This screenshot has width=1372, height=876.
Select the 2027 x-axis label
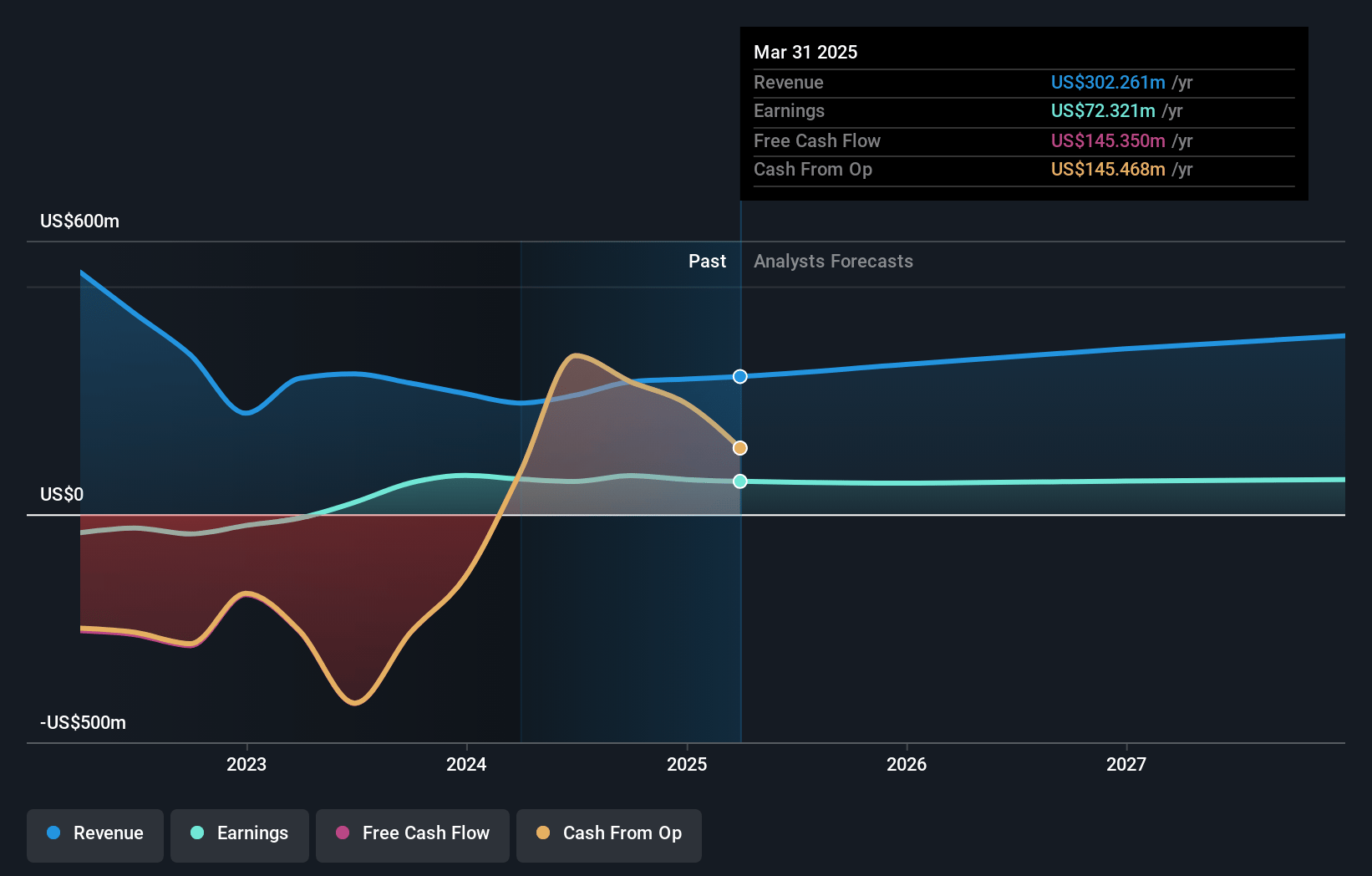click(1126, 764)
